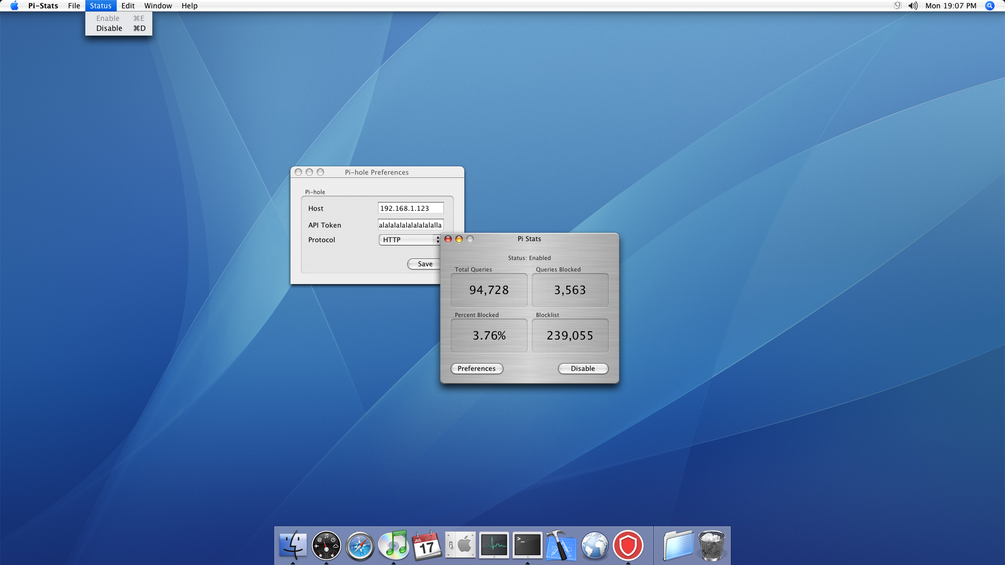The width and height of the screenshot is (1005, 565).
Task: Click the Blocklist value 239,055
Action: coord(570,335)
